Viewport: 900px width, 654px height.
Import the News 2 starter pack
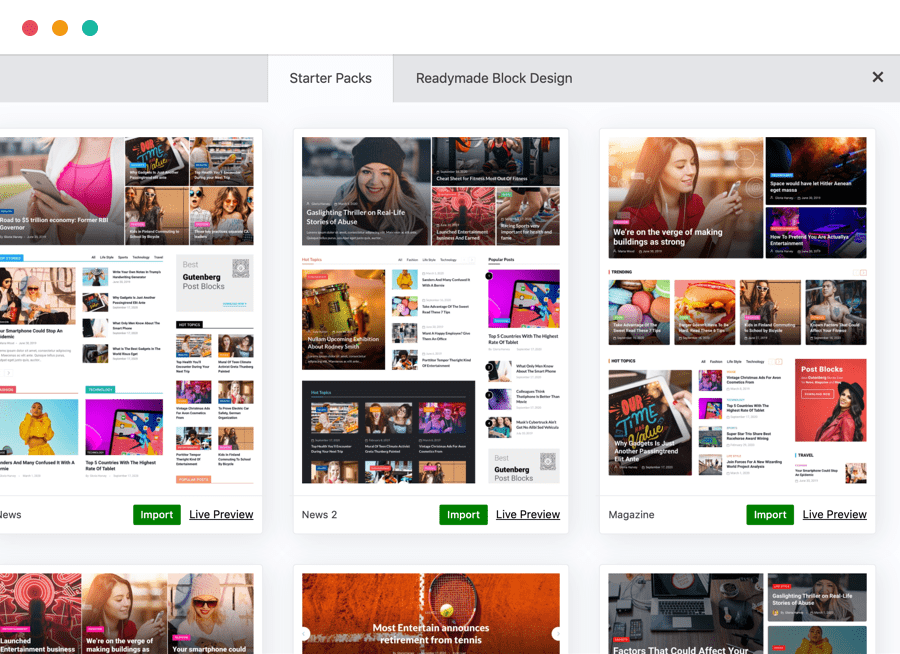pos(463,514)
